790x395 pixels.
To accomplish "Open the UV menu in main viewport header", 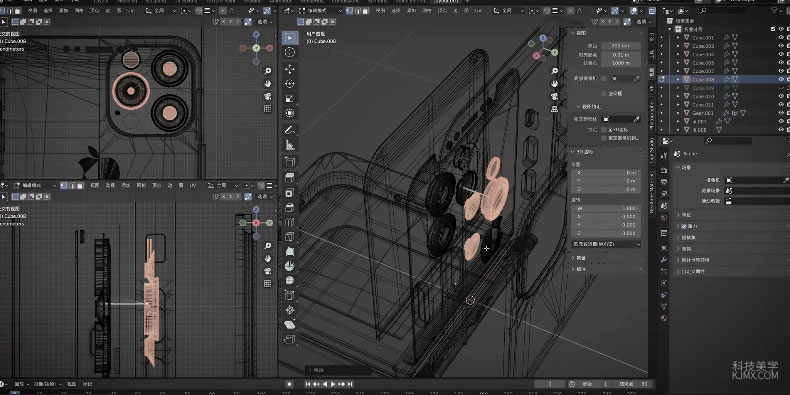I will [x=478, y=11].
